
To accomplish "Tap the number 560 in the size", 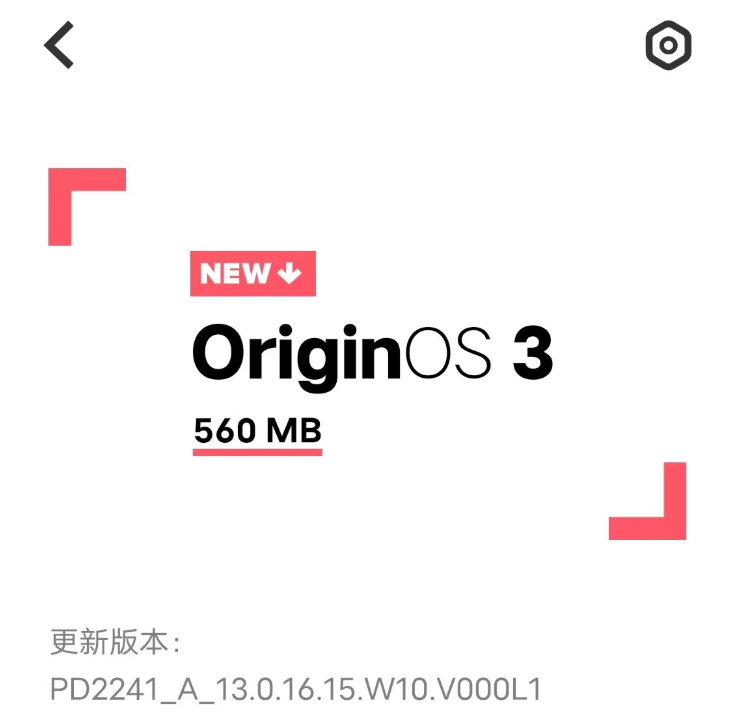I will pos(225,431).
